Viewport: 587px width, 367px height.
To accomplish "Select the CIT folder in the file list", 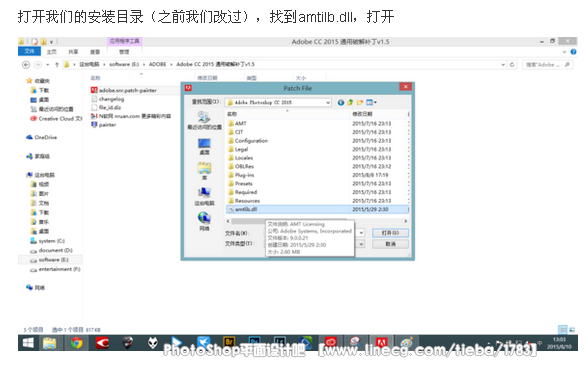I will tap(236, 132).
